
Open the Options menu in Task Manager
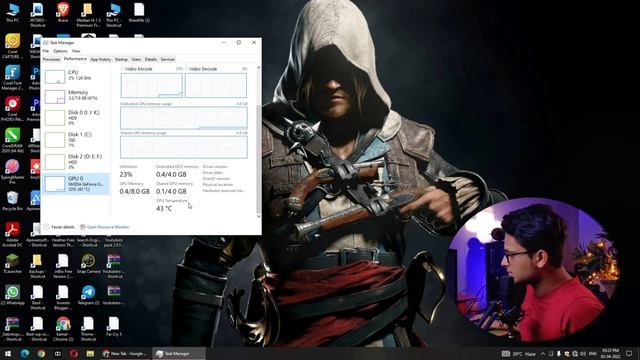pyautogui.click(x=60, y=51)
